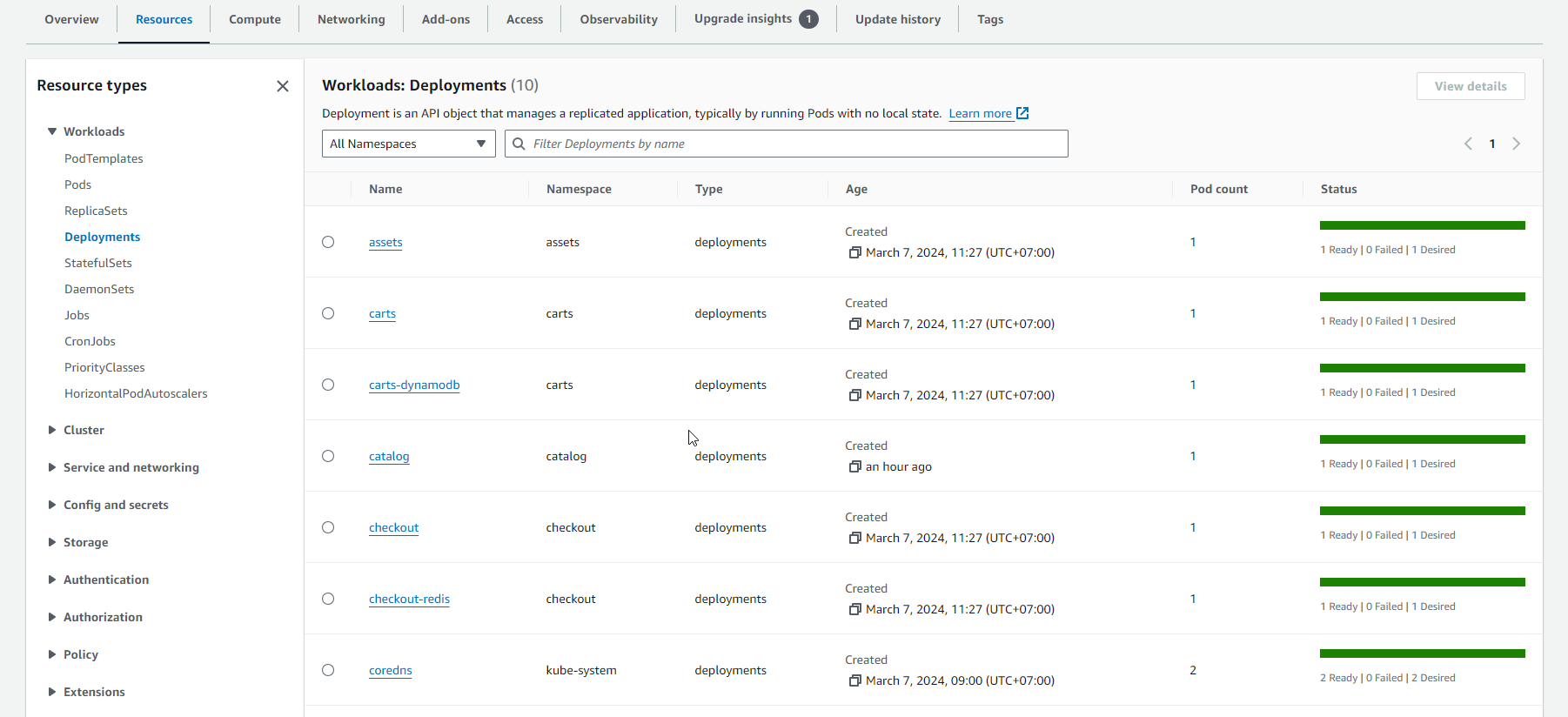Viewport: 1568px width, 717px height.
Task: Copy the carts row creation date icon
Action: coord(855,324)
